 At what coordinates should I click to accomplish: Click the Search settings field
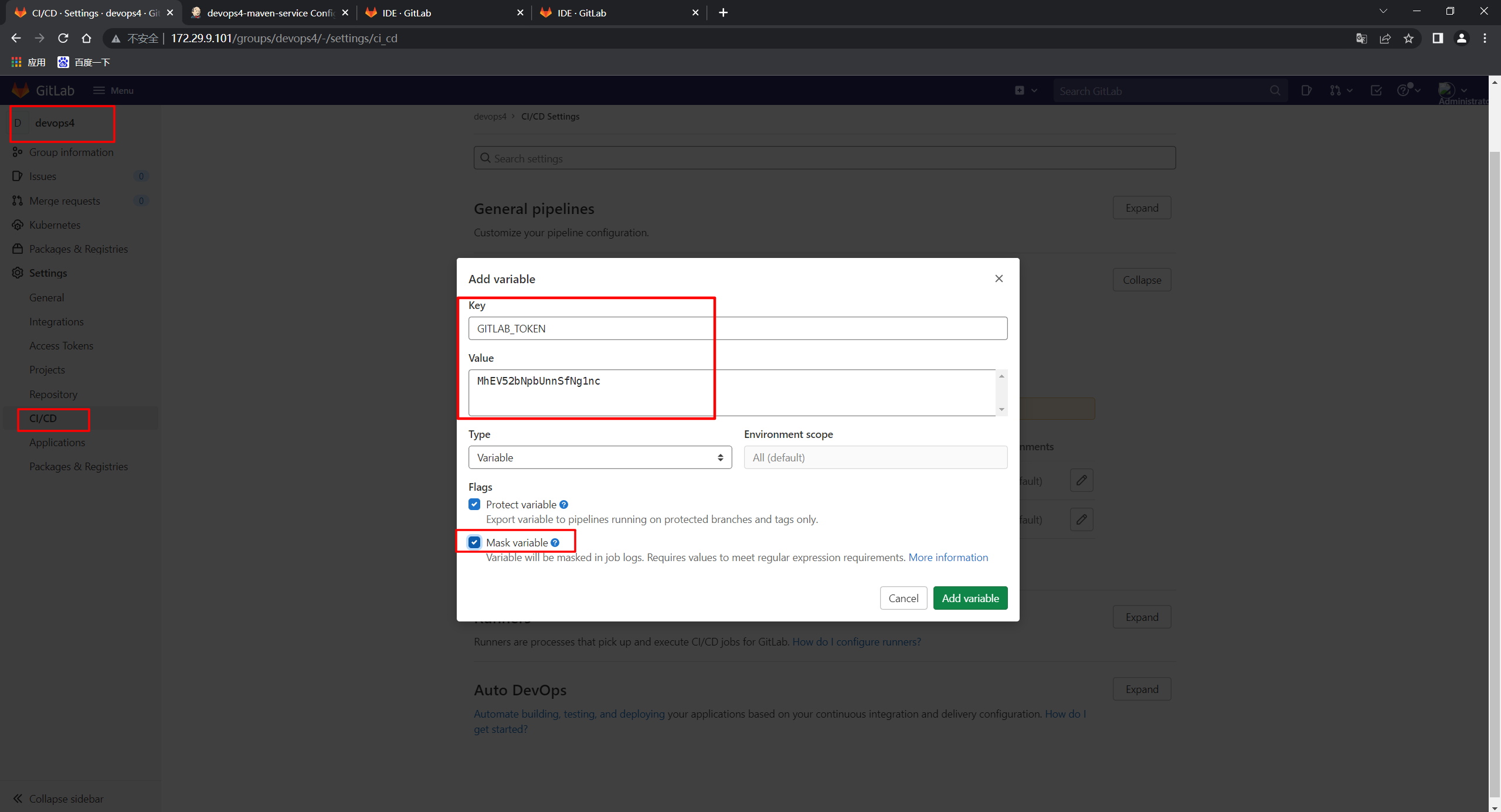(824, 158)
